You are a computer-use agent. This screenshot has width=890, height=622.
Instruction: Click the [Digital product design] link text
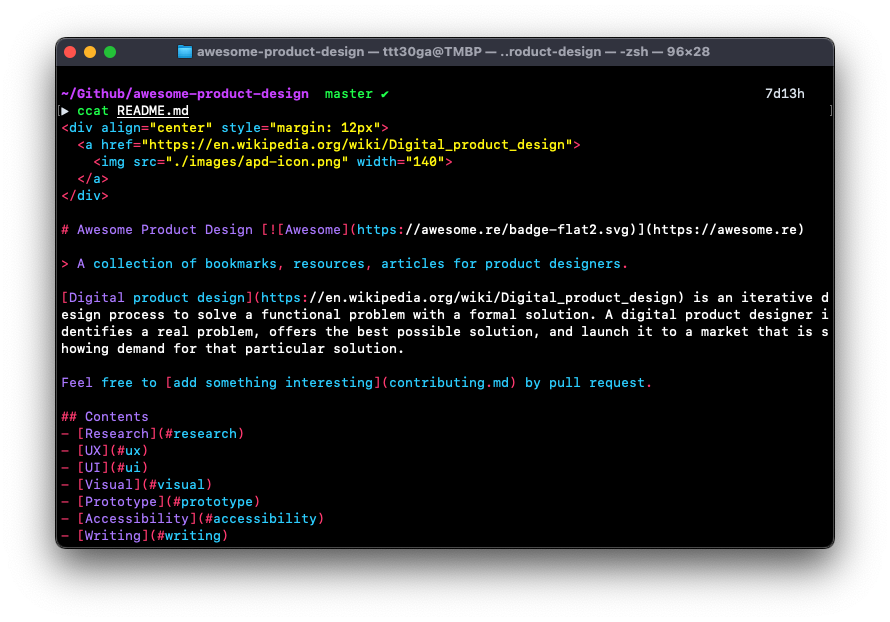coord(157,298)
